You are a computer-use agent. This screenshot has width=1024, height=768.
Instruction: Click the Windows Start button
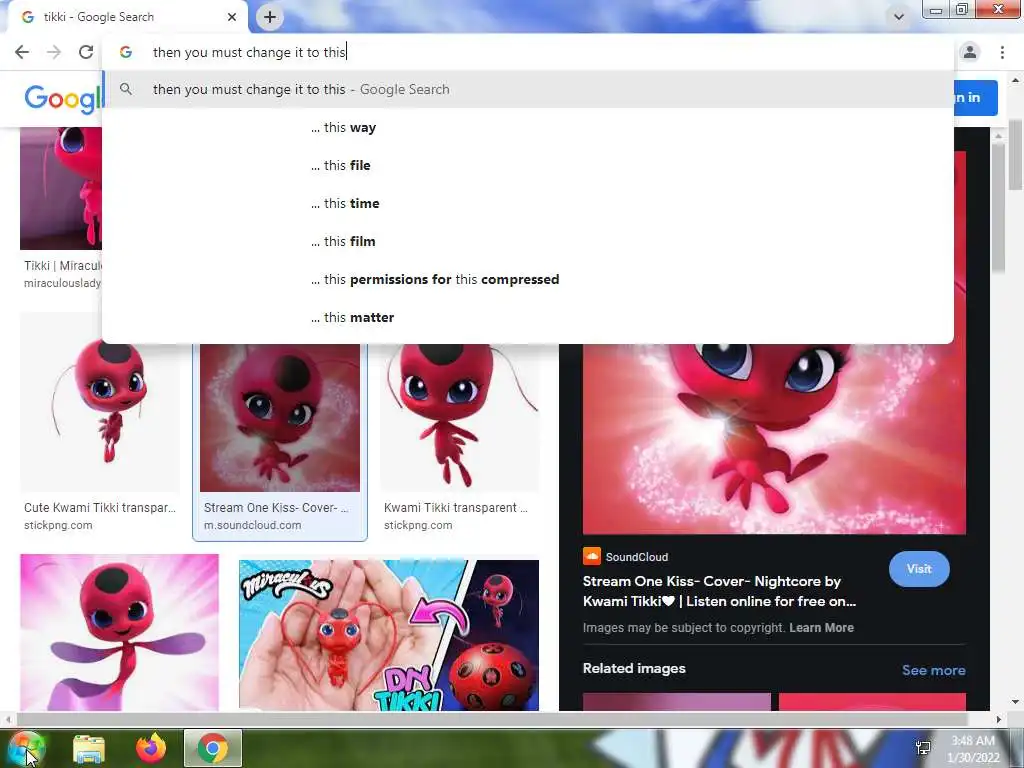coord(26,748)
